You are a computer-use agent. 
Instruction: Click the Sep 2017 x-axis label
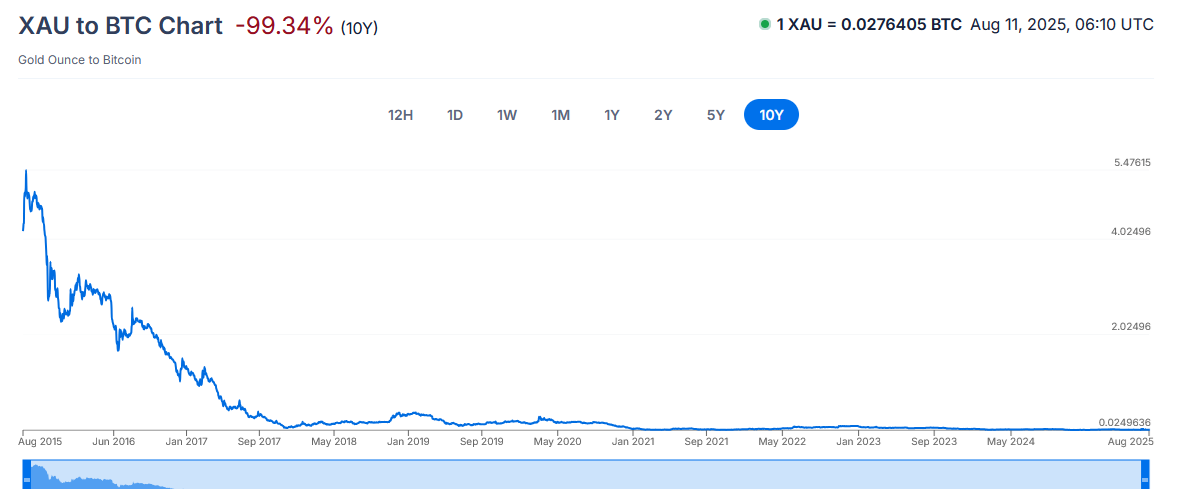pyautogui.click(x=258, y=442)
